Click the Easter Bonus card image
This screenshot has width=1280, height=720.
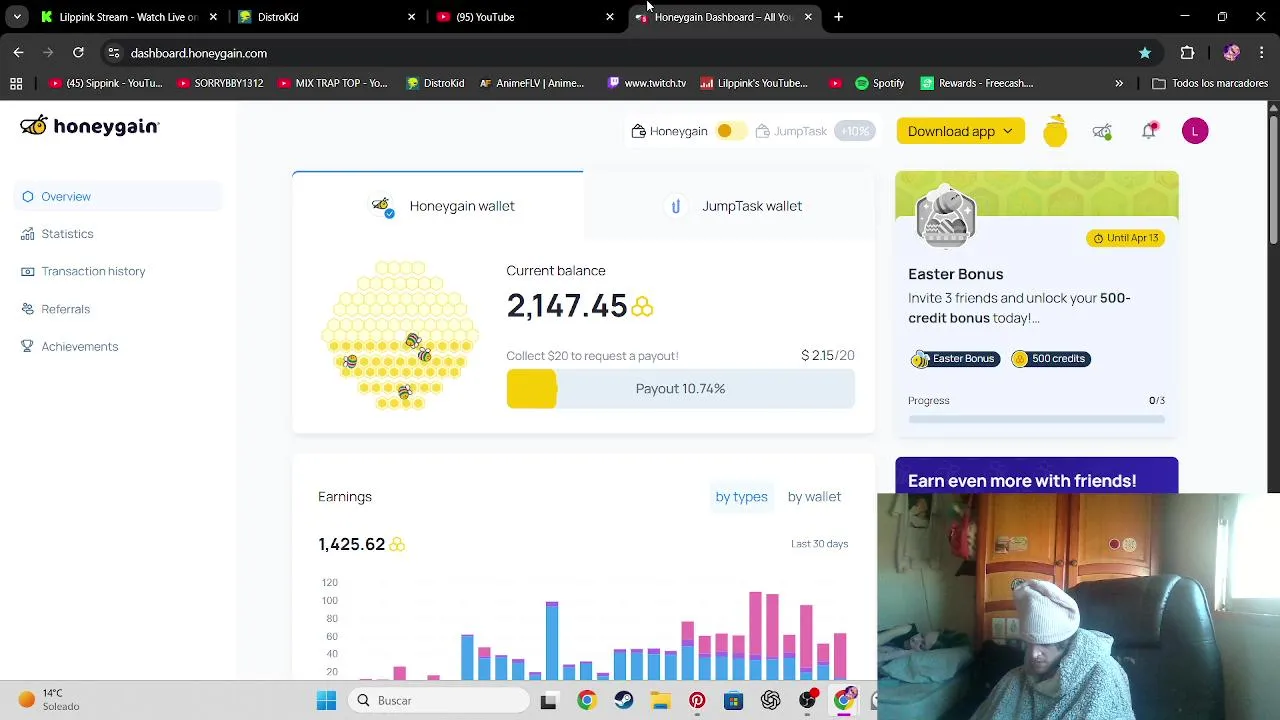(945, 215)
